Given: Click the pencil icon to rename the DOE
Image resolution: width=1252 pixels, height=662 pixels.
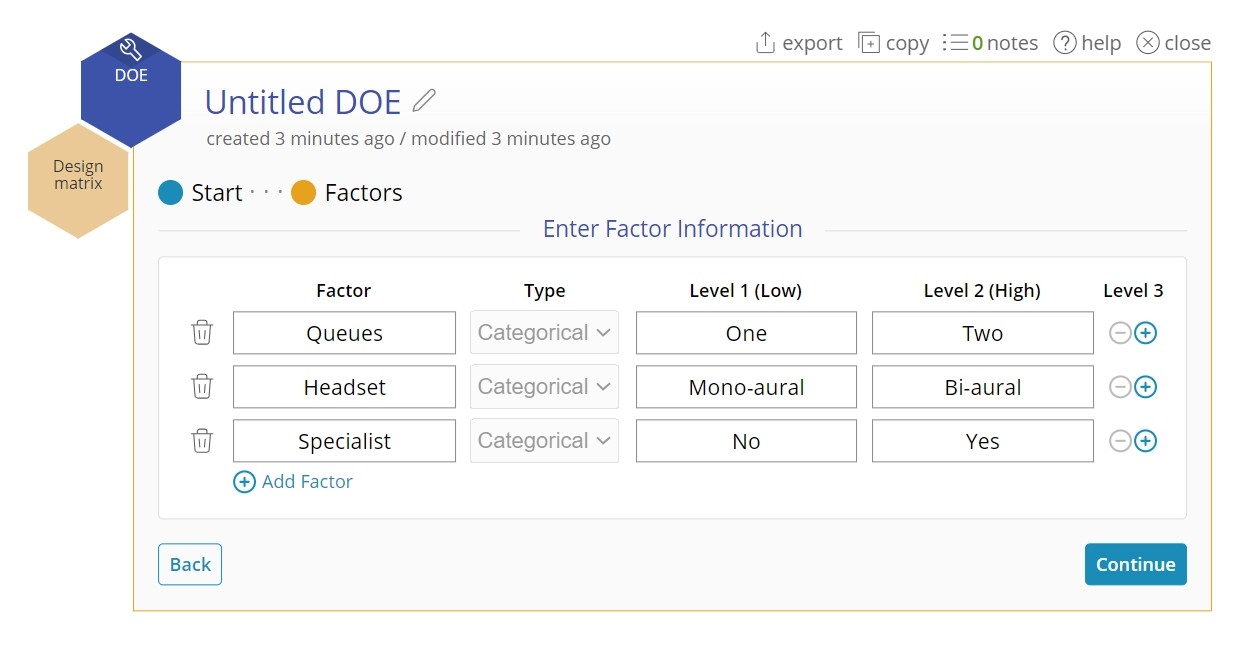Looking at the screenshot, I should [x=425, y=101].
